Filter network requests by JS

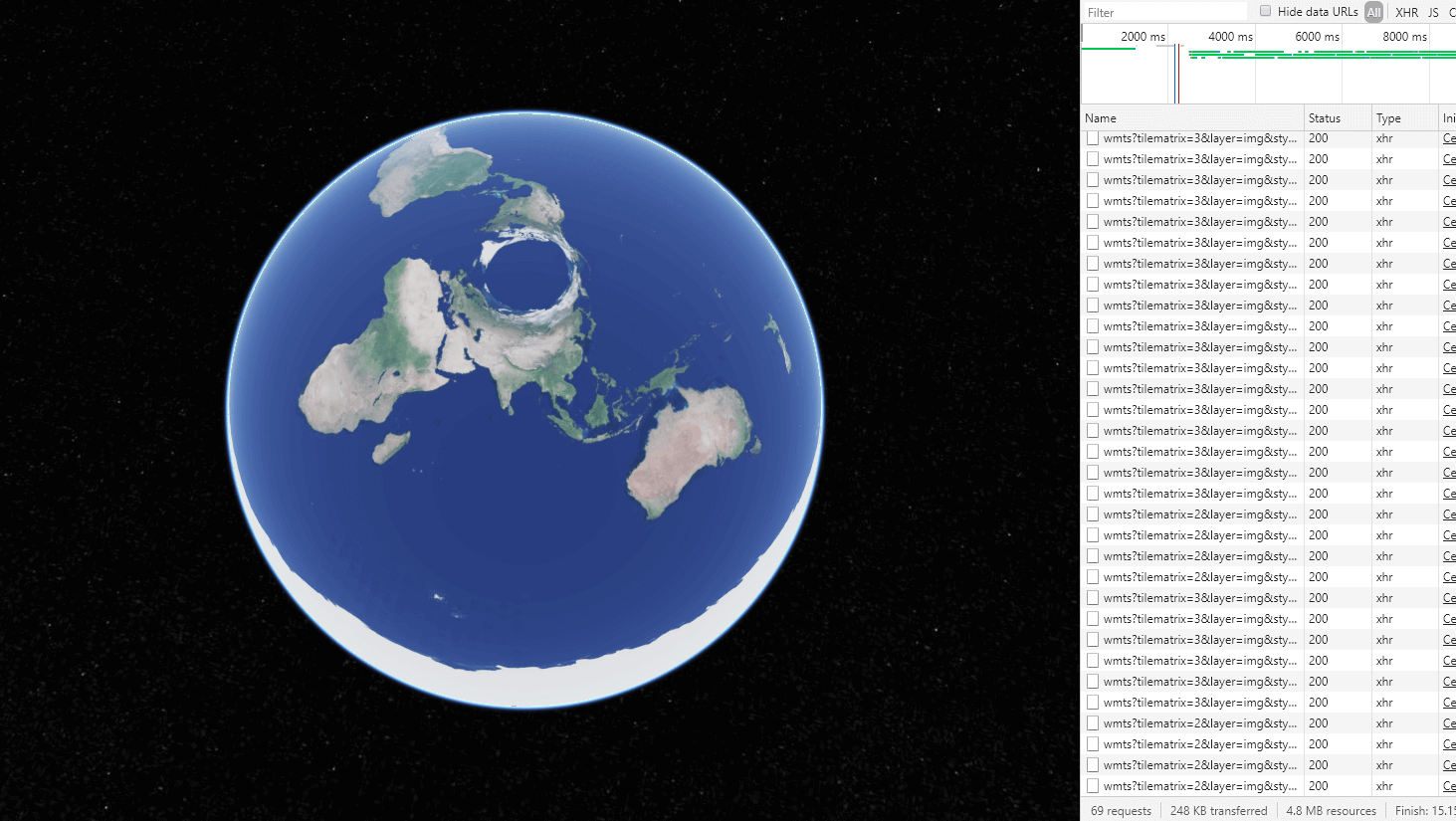(1433, 12)
